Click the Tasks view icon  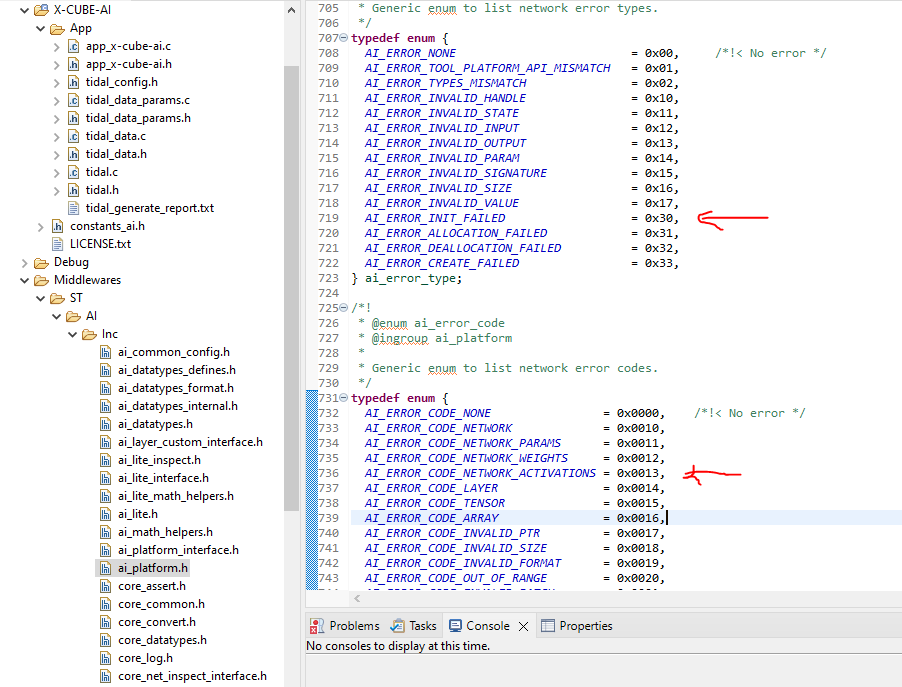pyautogui.click(x=397, y=626)
